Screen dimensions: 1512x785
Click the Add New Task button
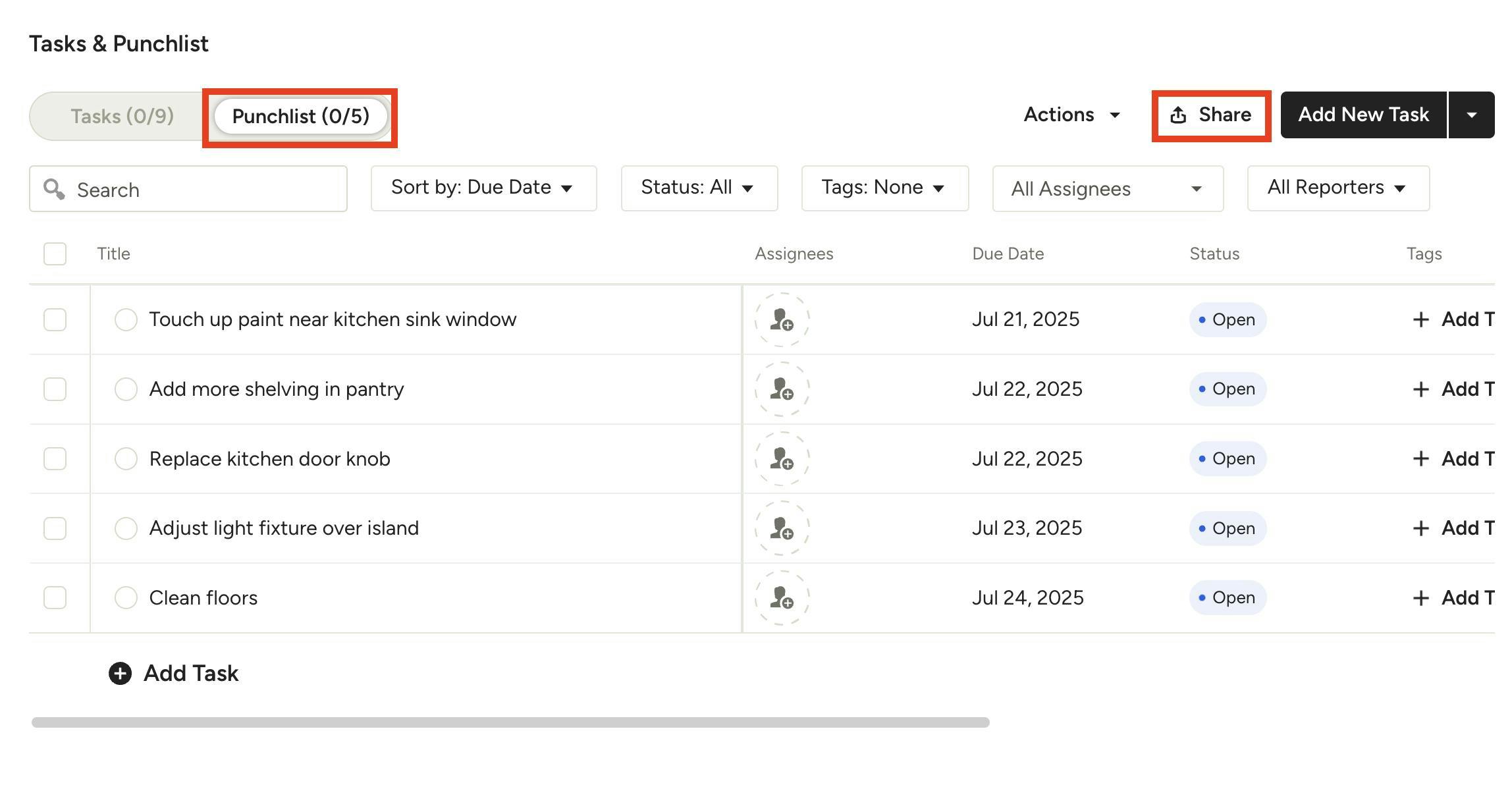pyautogui.click(x=1363, y=115)
